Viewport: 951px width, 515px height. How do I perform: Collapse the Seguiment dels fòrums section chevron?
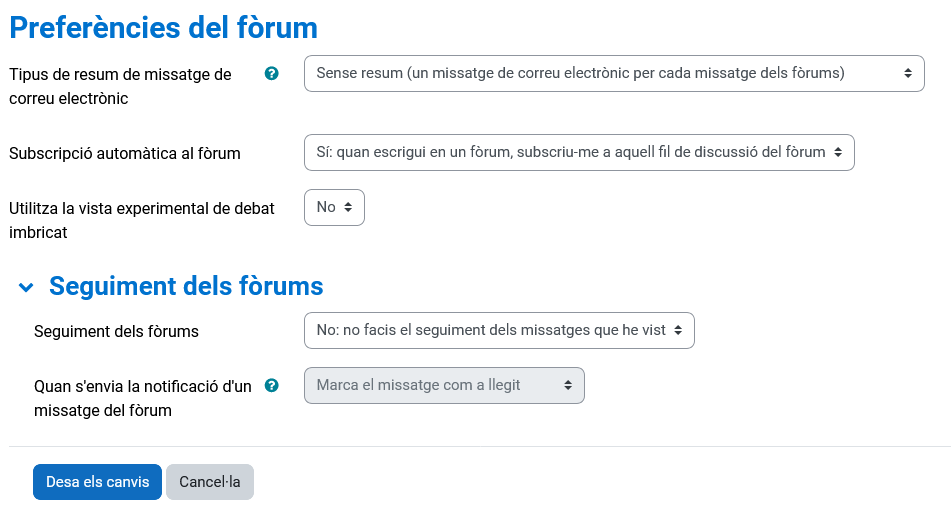click(26, 287)
